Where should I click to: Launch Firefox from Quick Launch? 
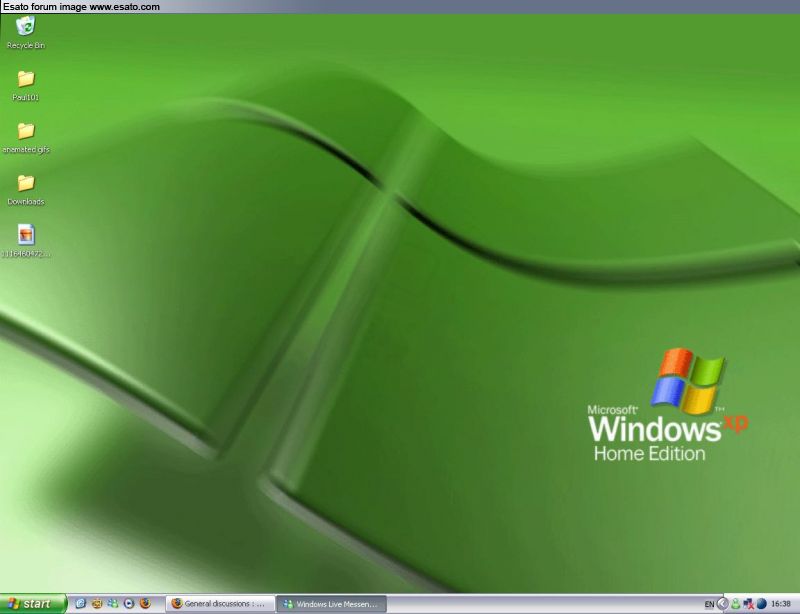(x=145, y=604)
